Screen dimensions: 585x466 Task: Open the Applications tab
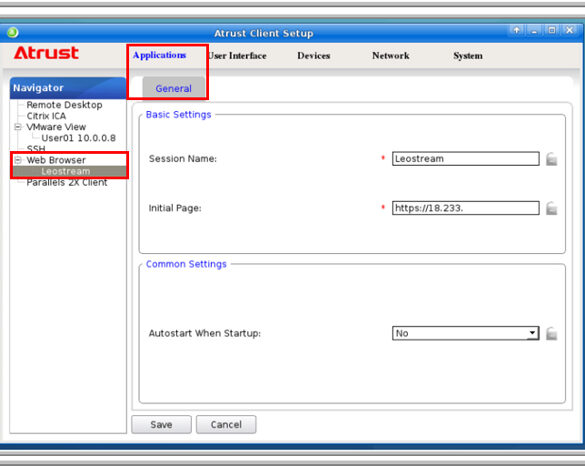159,55
